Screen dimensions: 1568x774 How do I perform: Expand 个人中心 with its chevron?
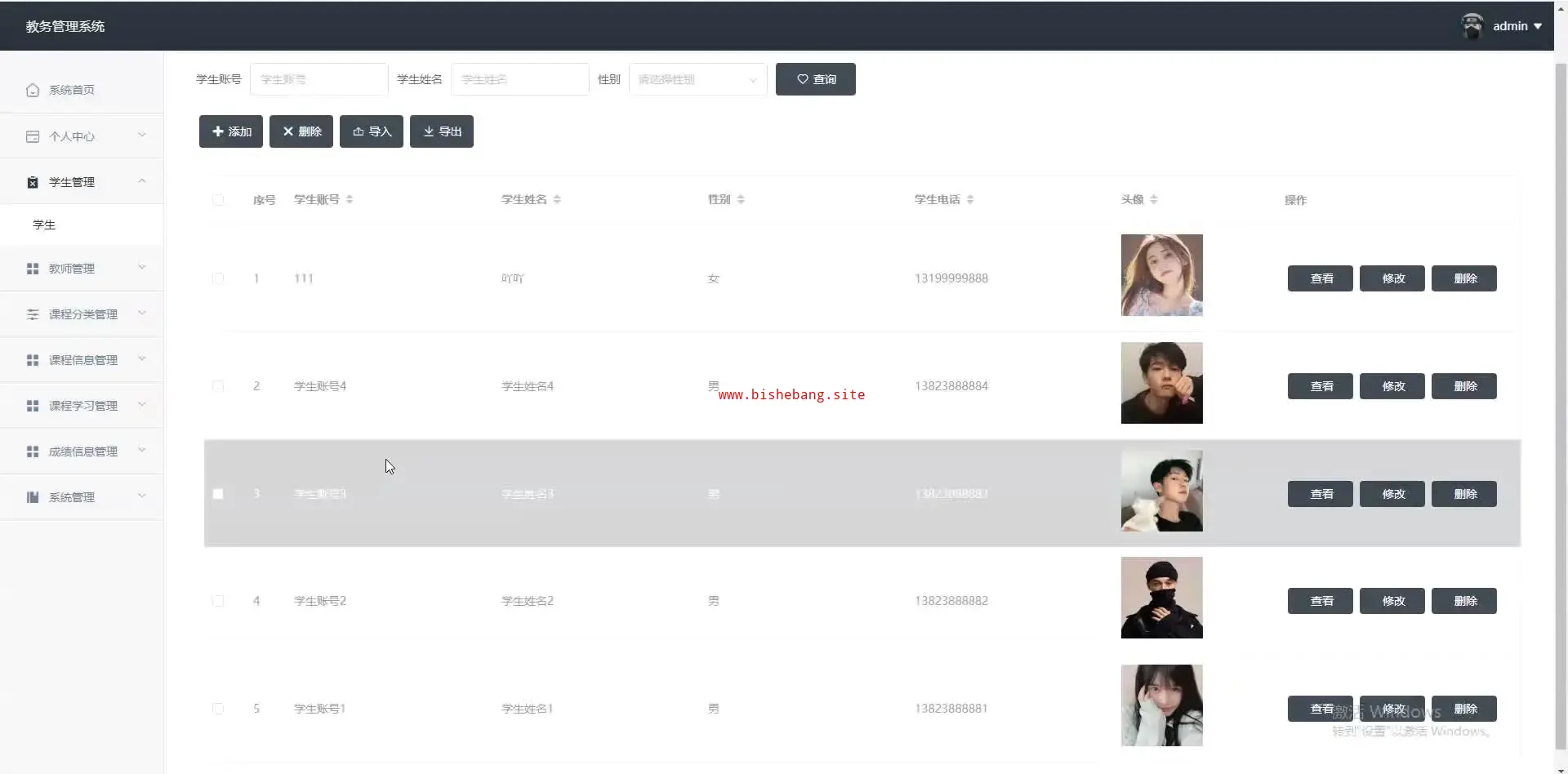(x=142, y=136)
